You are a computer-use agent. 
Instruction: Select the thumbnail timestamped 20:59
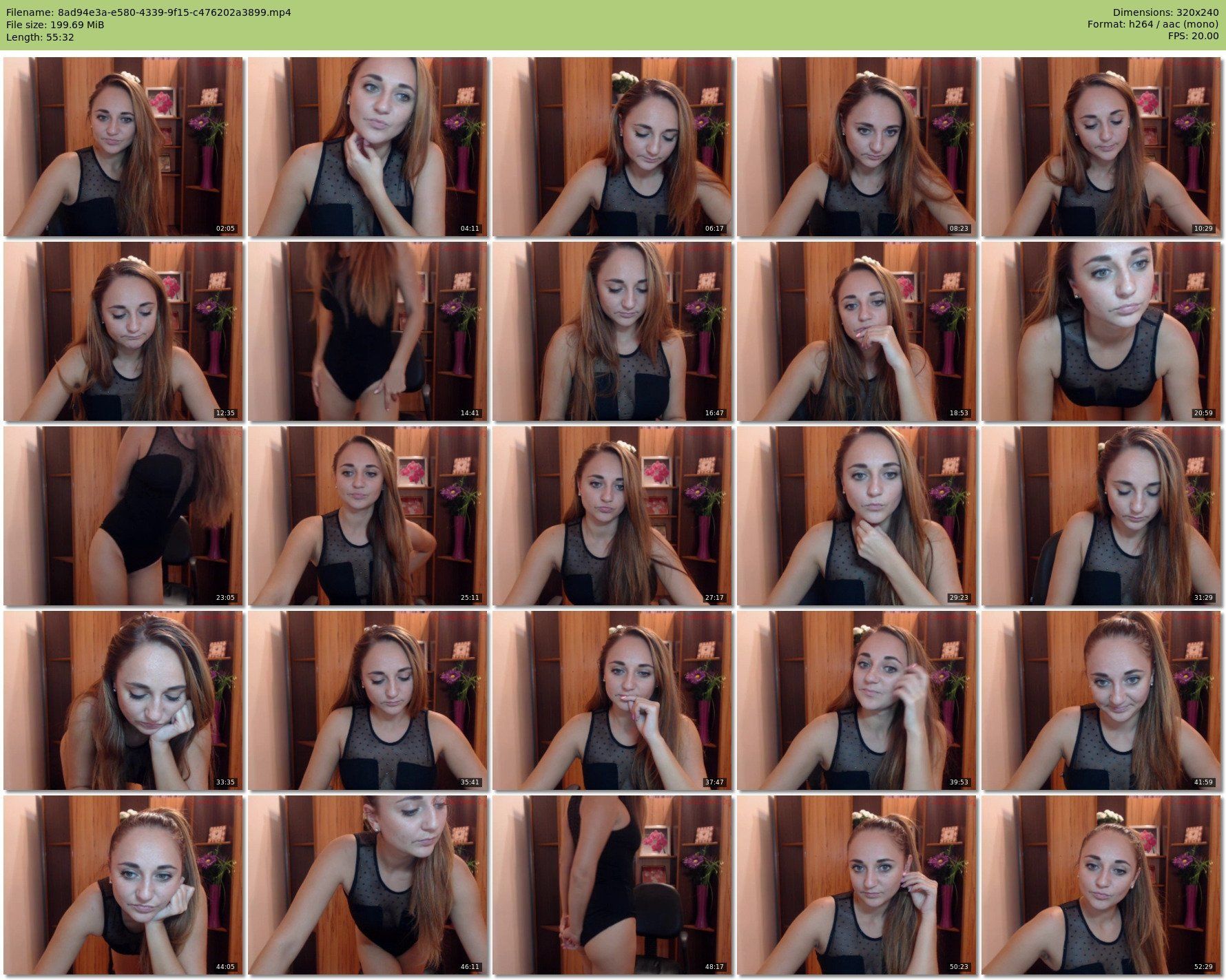(1101, 331)
